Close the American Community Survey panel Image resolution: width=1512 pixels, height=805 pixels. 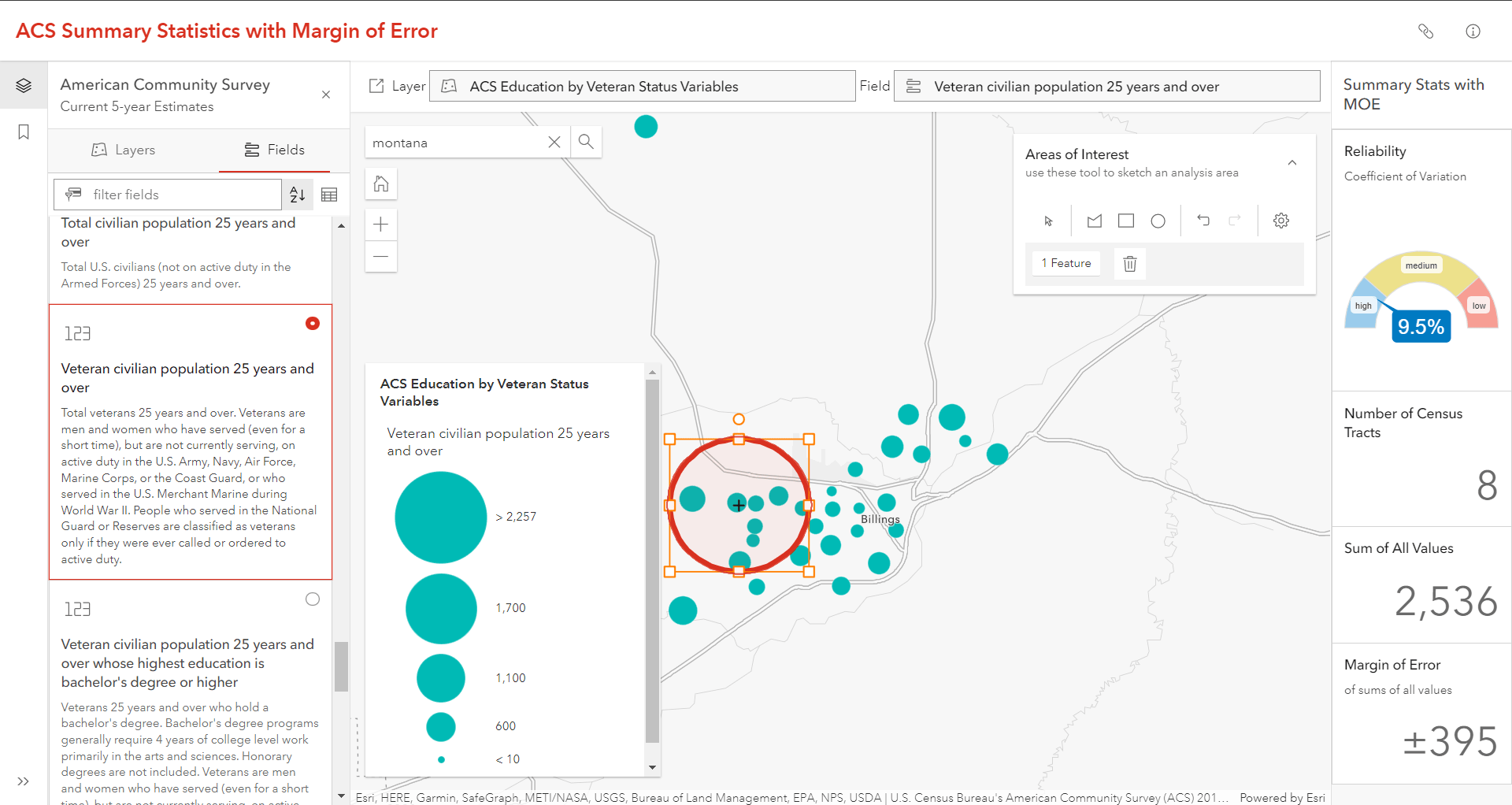[x=326, y=95]
